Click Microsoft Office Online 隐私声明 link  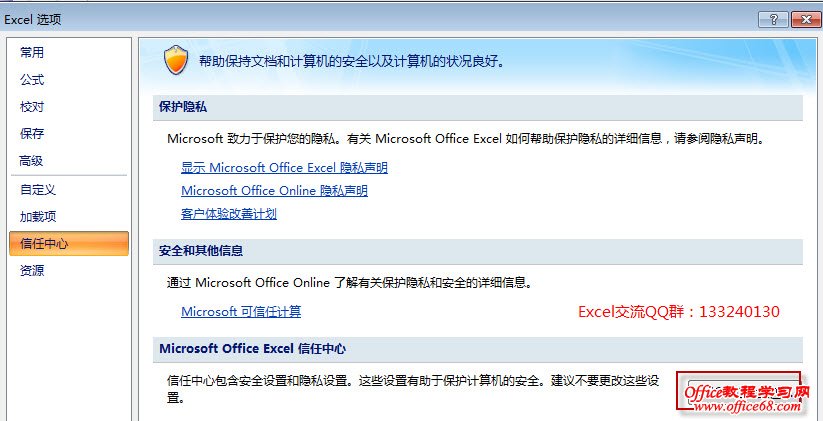[x=274, y=191]
